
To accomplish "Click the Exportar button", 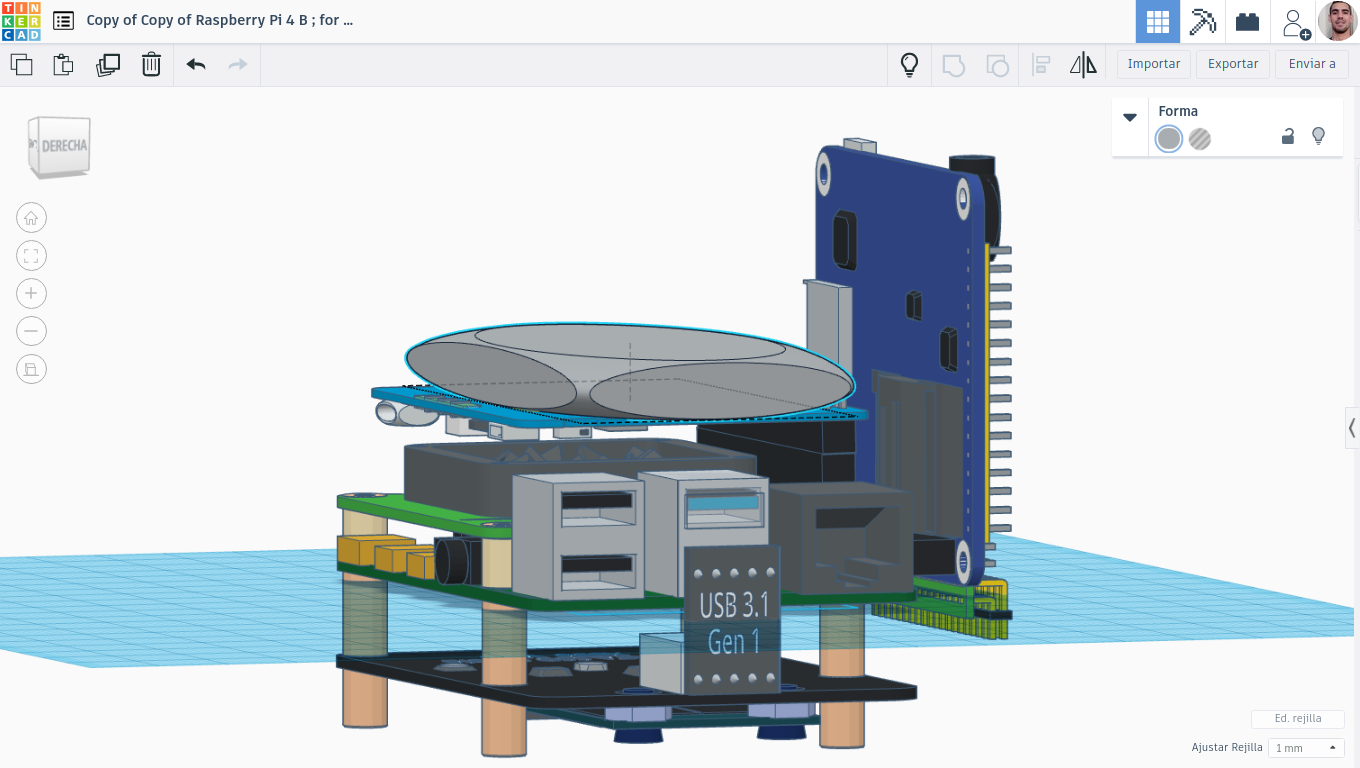I will pos(1233,64).
